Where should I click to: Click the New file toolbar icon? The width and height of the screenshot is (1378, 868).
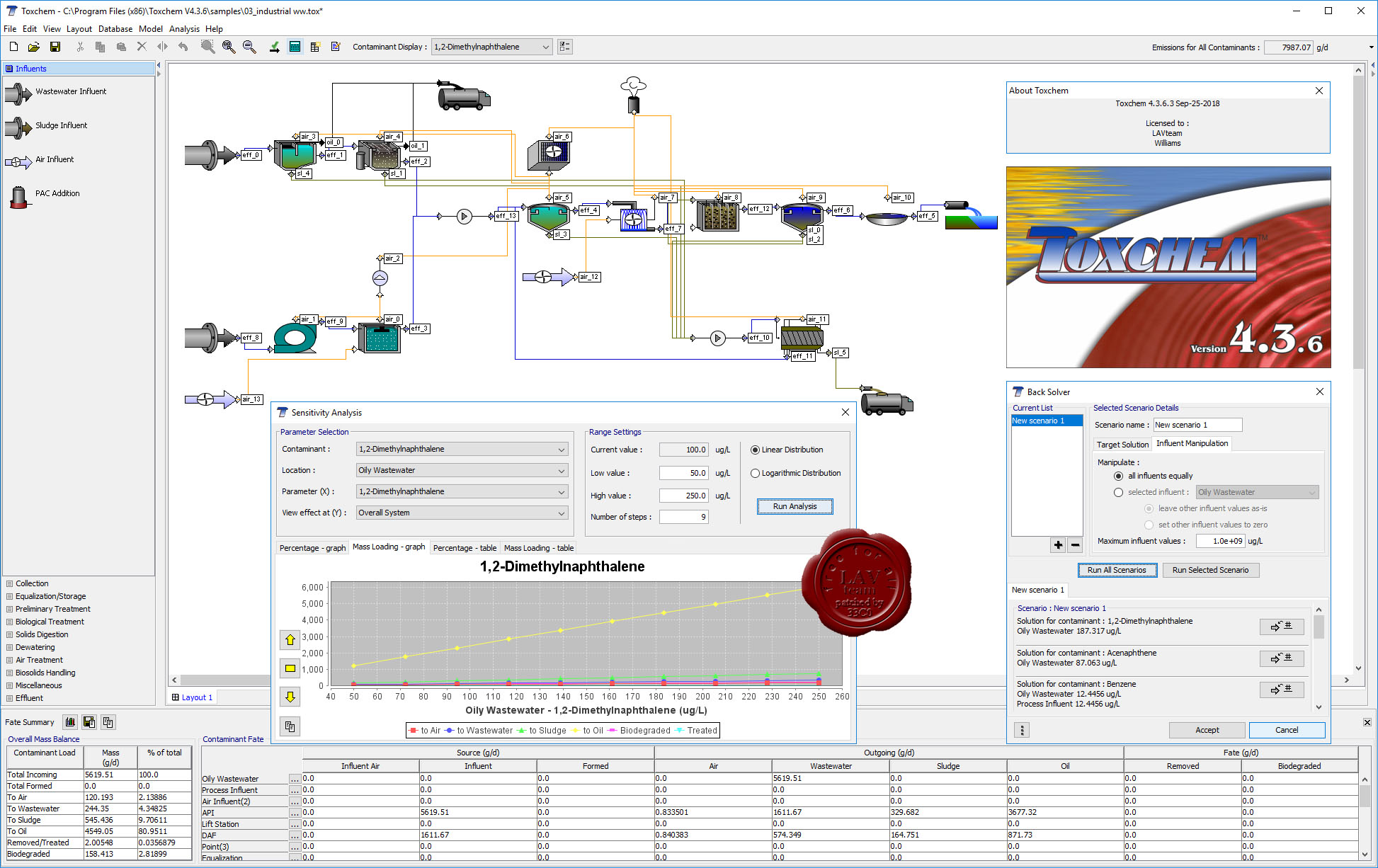click(13, 47)
